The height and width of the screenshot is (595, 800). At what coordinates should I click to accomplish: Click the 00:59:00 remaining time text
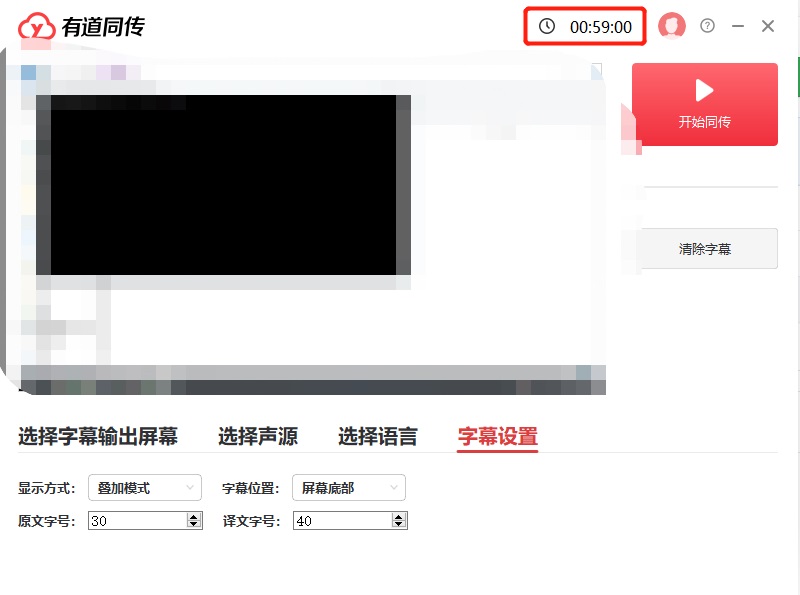pyautogui.click(x=601, y=27)
